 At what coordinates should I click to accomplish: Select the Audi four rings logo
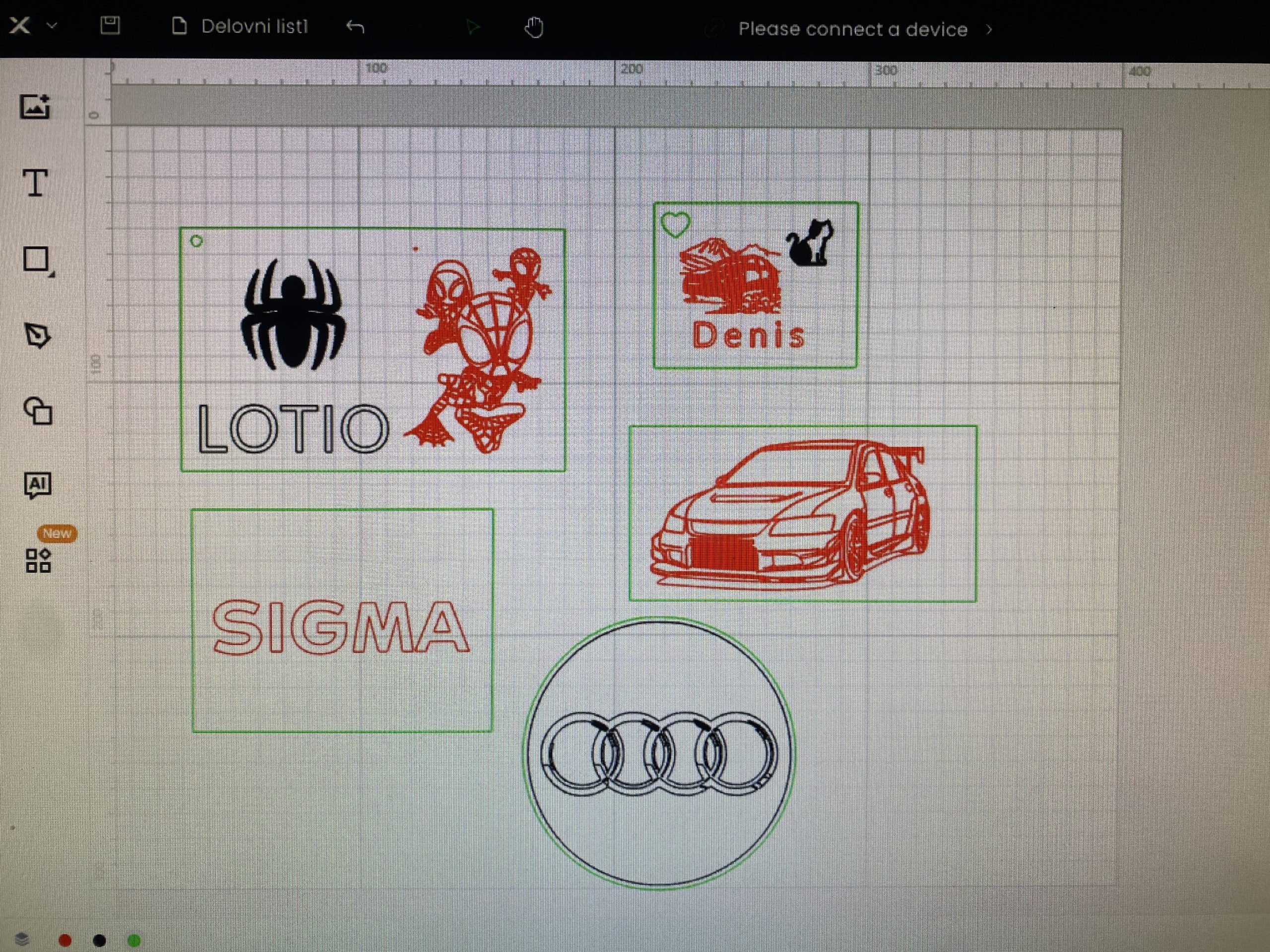(658, 754)
